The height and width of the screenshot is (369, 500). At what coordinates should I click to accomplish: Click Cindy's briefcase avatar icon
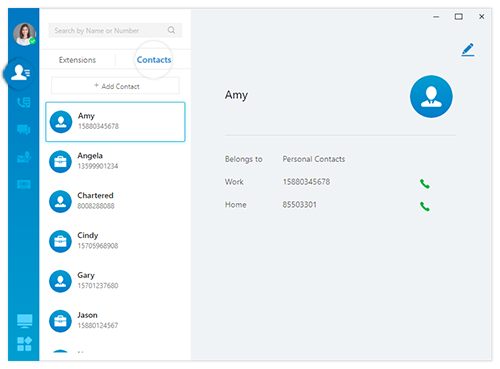[x=60, y=241]
